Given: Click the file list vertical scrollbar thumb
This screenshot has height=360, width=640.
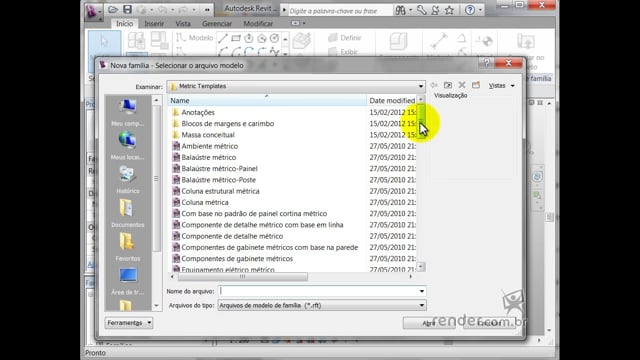Looking at the screenshot, I should tap(420, 121).
